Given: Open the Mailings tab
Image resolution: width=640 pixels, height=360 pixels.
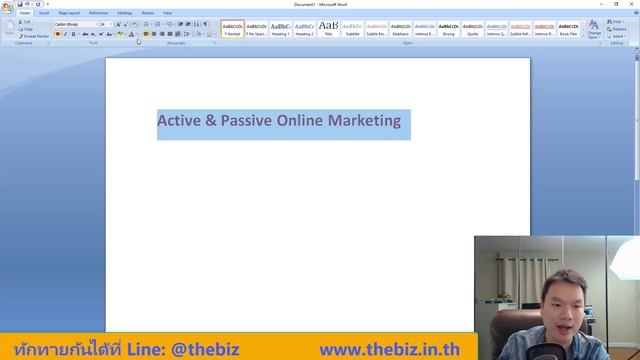Looking at the screenshot, I should pyautogui.click(x=125, y=13).
